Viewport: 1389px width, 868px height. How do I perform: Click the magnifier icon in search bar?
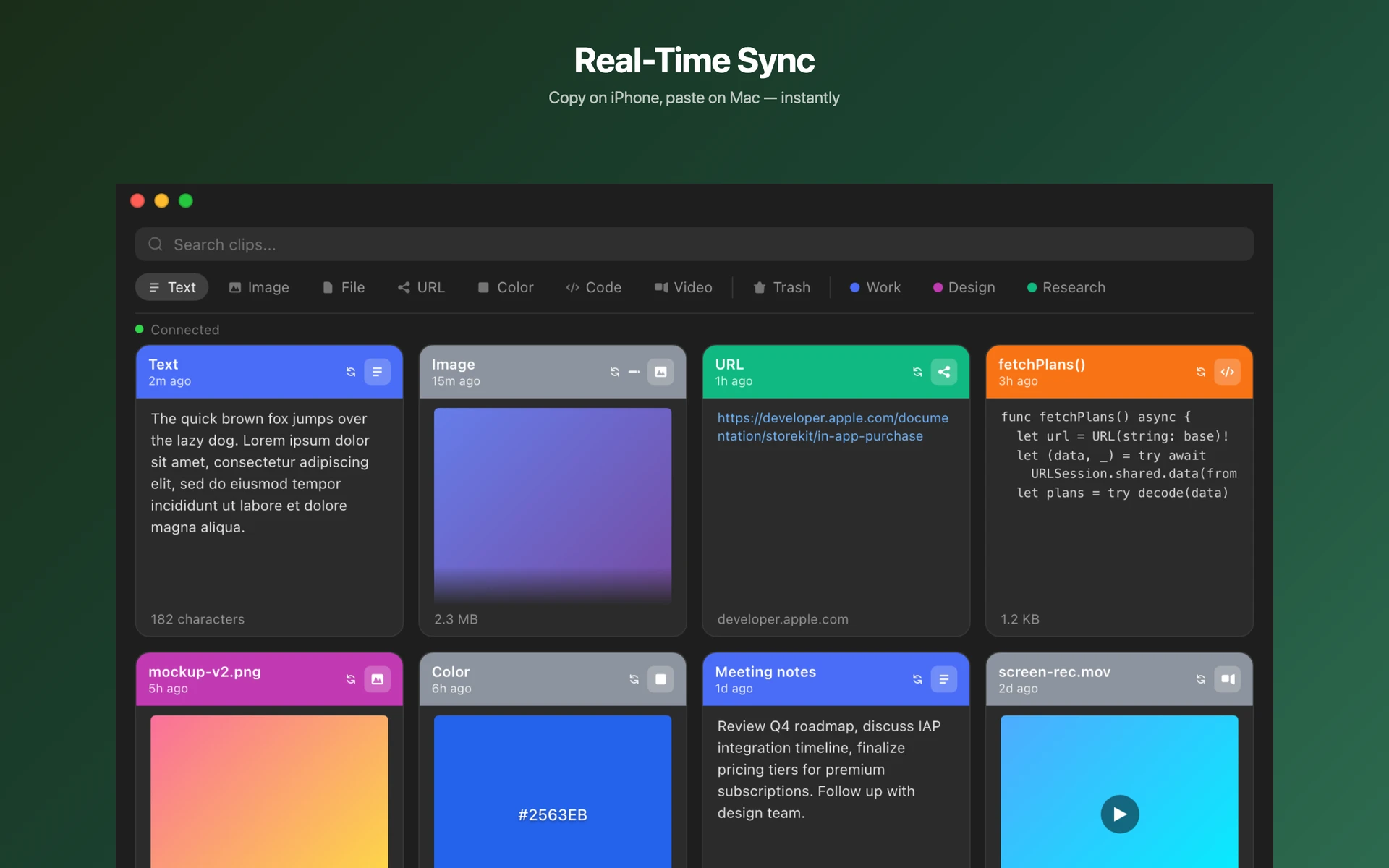[x=156, y=244]
